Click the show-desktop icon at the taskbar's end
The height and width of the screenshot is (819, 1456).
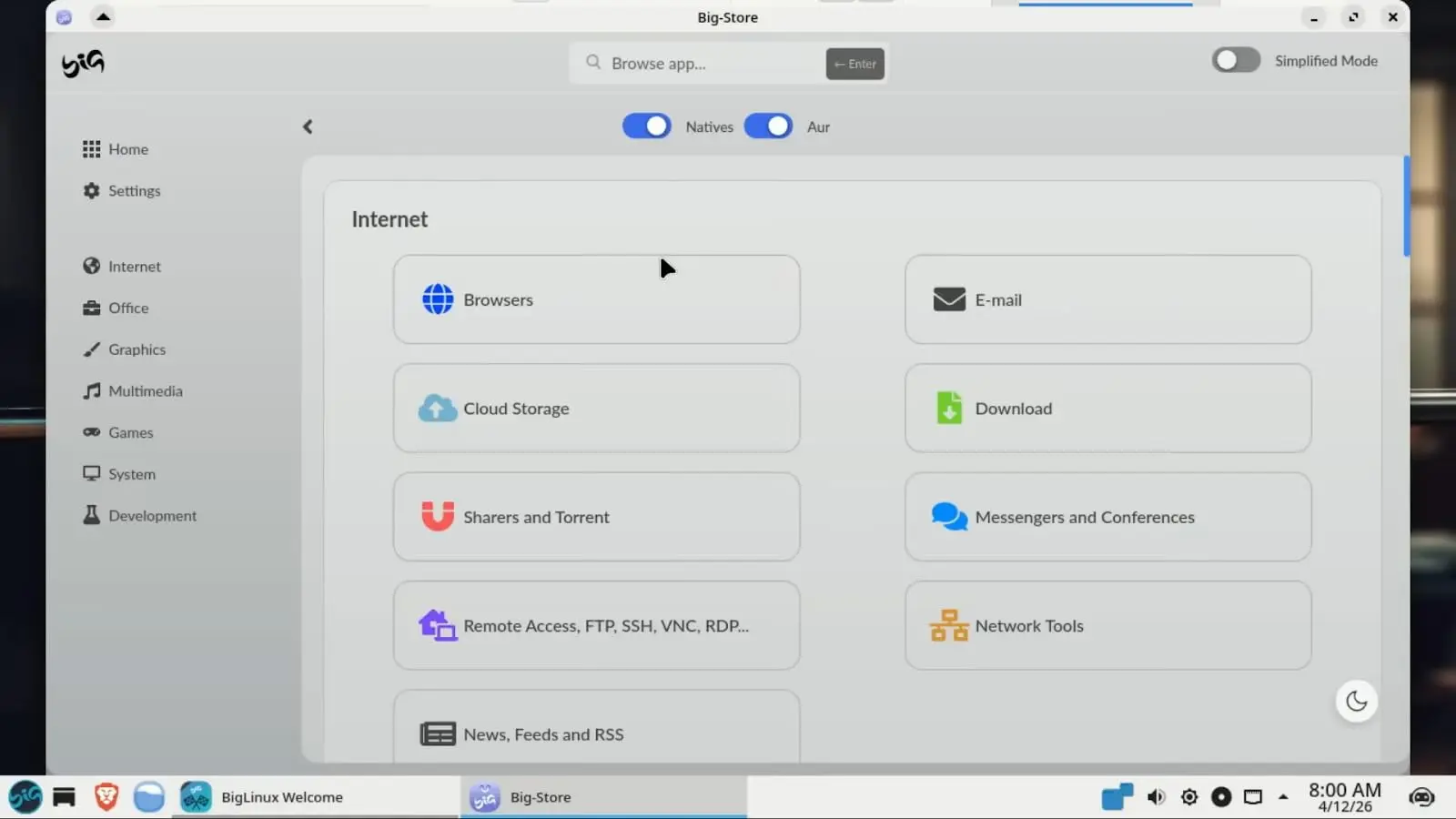point(1421,797)
